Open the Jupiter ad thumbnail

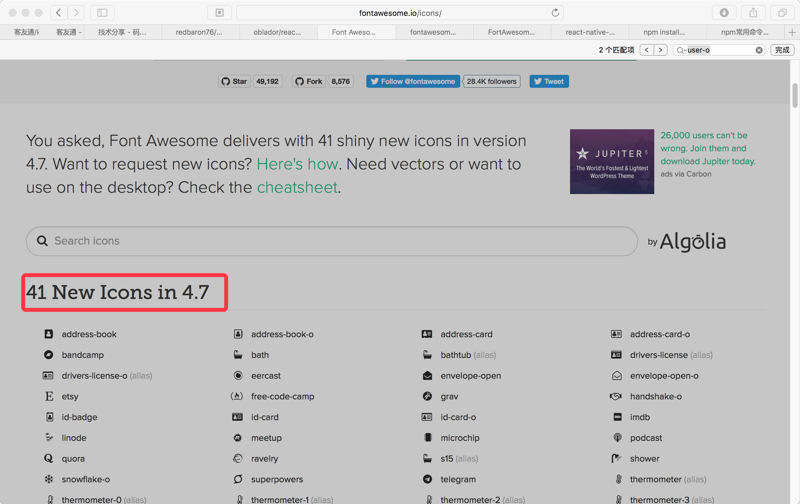point(612,161)
